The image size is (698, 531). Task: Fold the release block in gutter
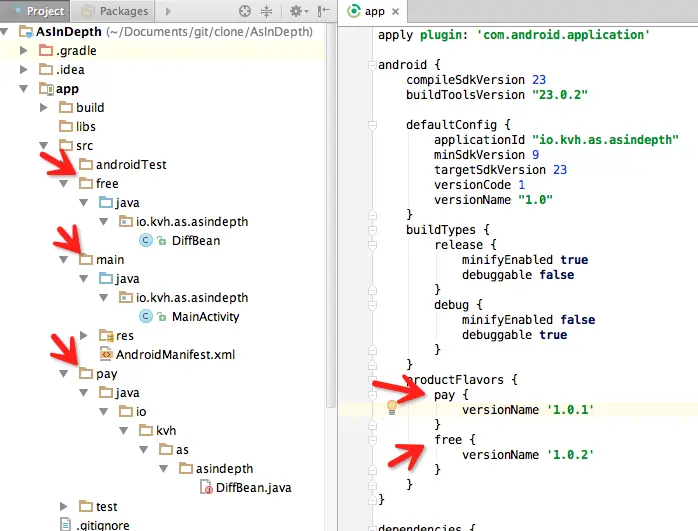[x=373, y=245]
